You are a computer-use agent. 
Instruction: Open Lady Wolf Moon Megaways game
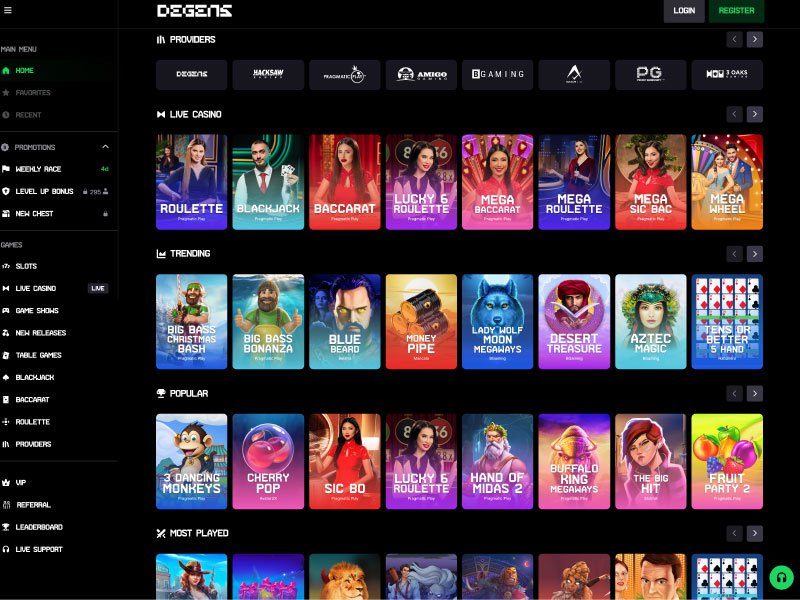497,321
